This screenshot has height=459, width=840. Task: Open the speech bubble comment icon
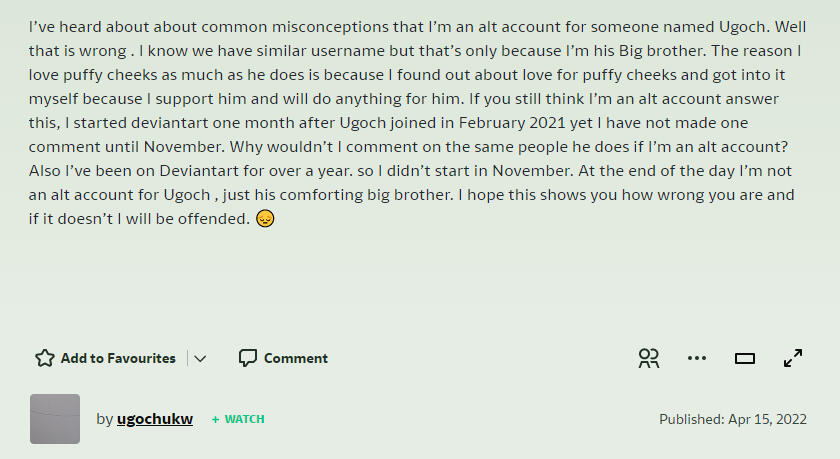coord(248,358)
